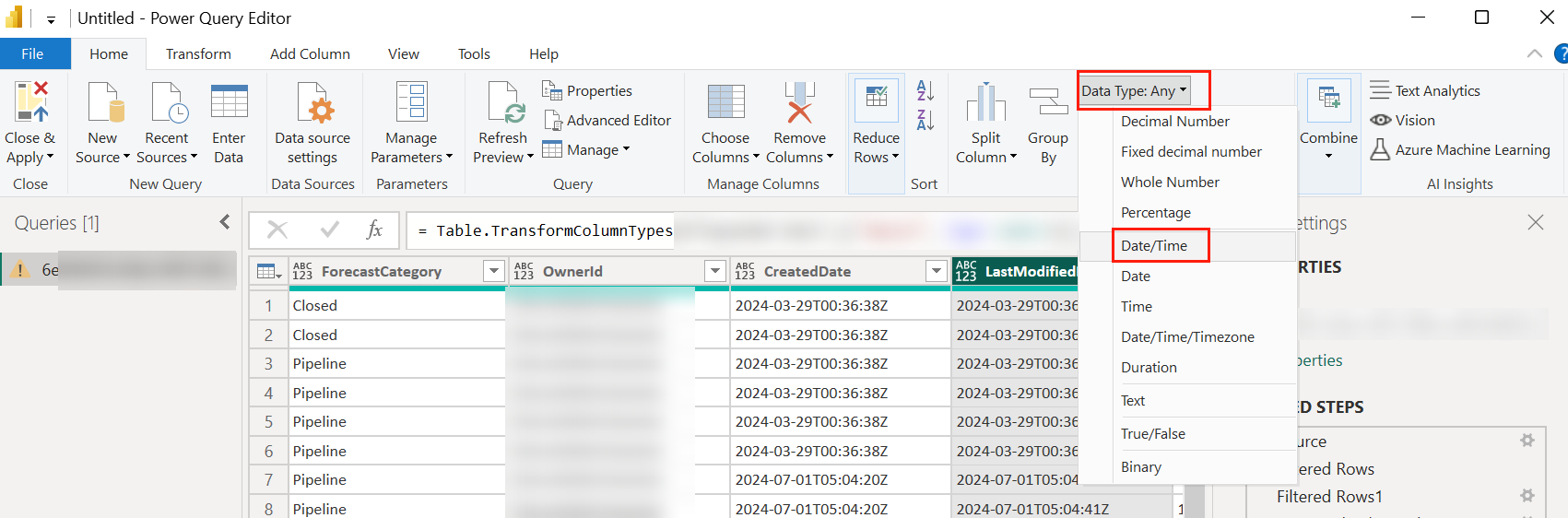Image resolution: width=1568 pixels, height=518 pixels.
Task: Close the Query Settings pane
Action: click(x=1535, y=222)
